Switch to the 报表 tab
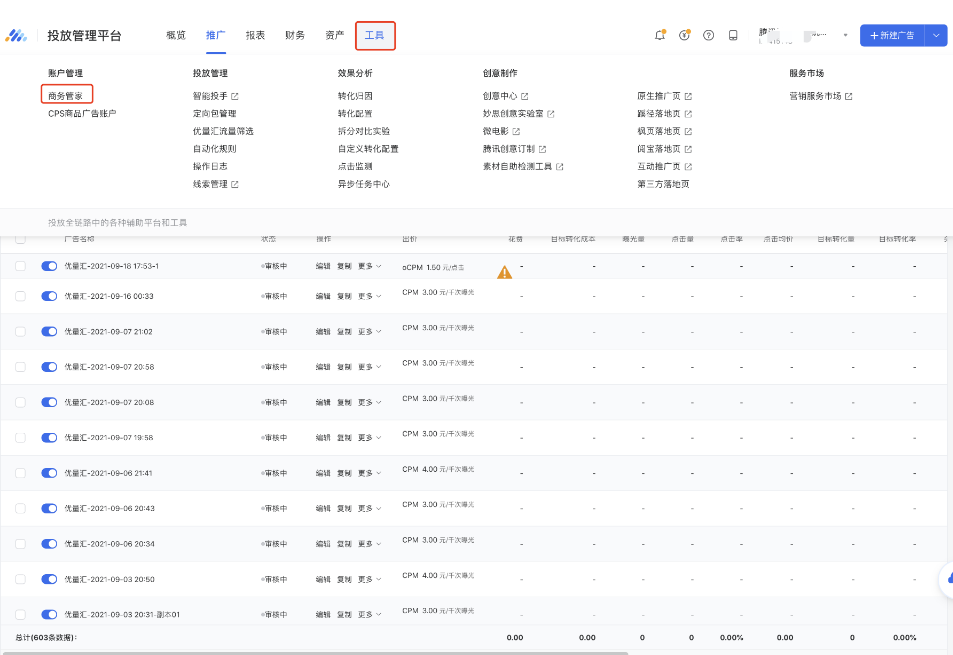953x655 pixels. click(x=255, y=35)
